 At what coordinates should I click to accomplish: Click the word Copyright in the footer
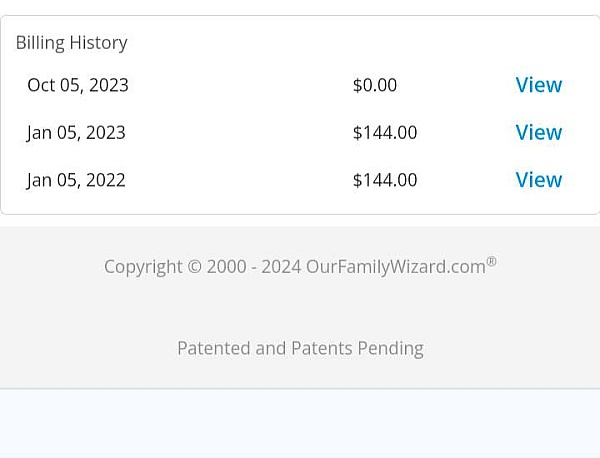tap(143, 267)
